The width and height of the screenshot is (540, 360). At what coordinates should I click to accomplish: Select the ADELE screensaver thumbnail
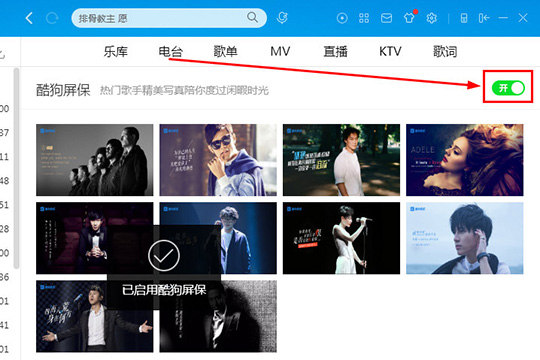[465, 160]
